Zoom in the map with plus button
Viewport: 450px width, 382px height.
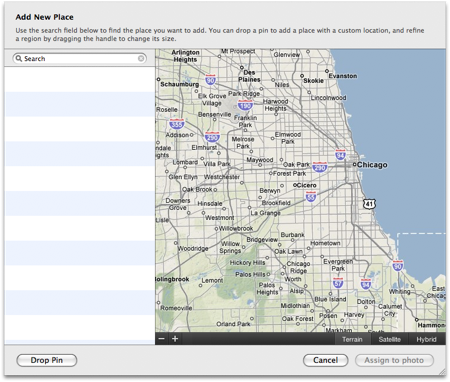point(175,339)
